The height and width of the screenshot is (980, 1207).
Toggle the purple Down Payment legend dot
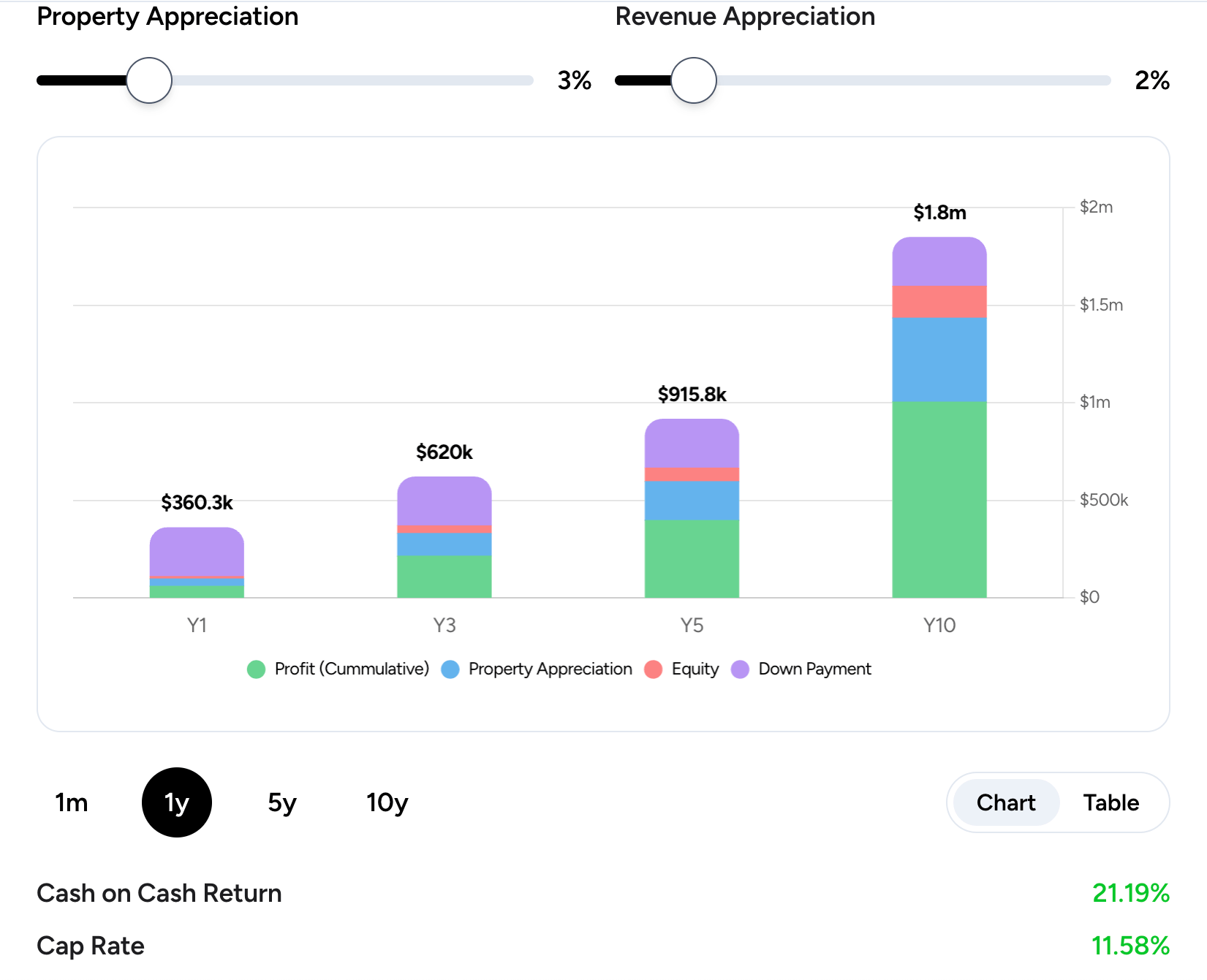pos(740,669)
